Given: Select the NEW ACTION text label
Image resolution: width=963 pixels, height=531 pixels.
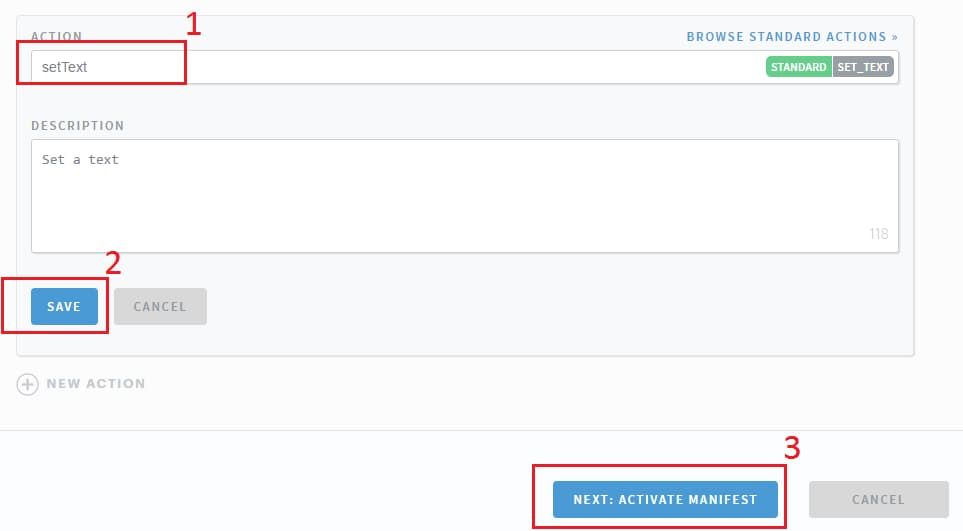Looking at the screenshot, I should coord(96,384).
